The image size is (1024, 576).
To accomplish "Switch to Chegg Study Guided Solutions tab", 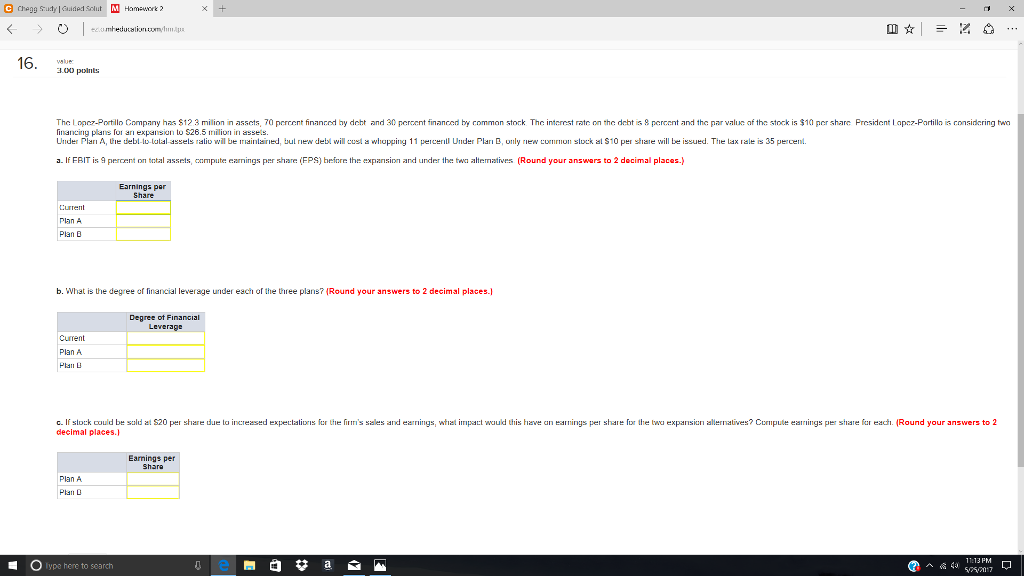I will point(54,8).
